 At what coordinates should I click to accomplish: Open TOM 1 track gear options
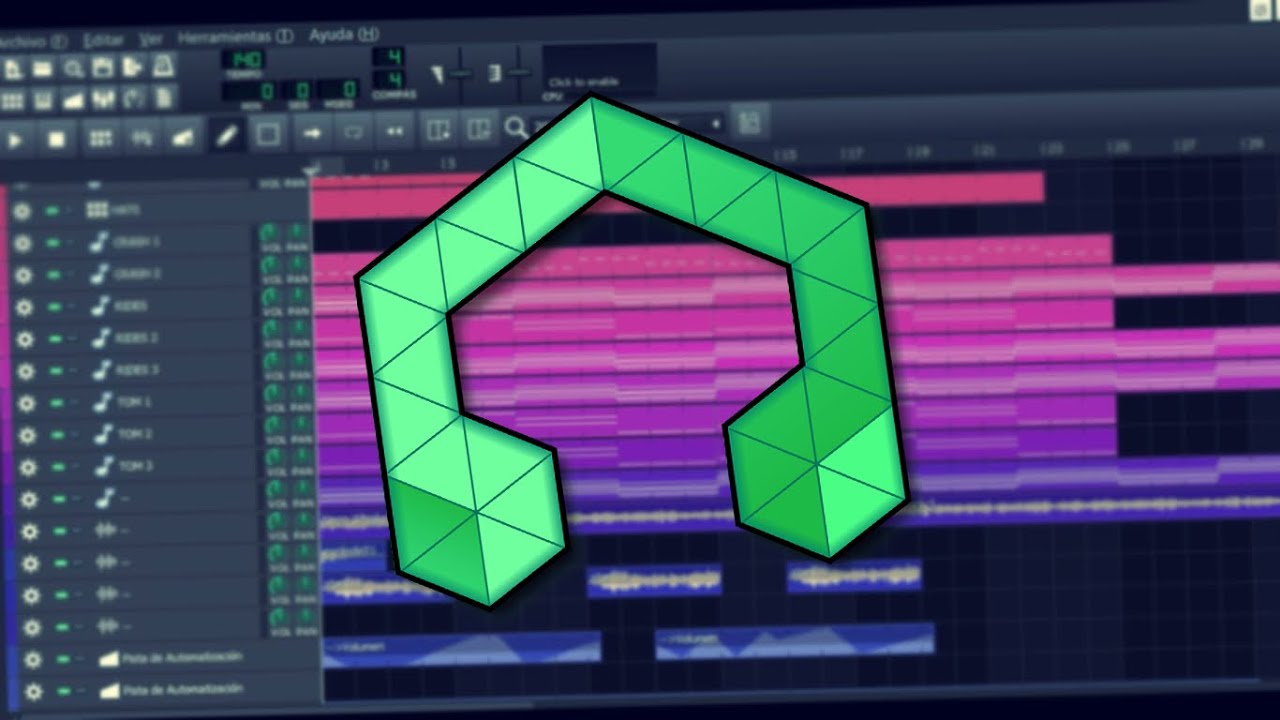pos(26,403)
